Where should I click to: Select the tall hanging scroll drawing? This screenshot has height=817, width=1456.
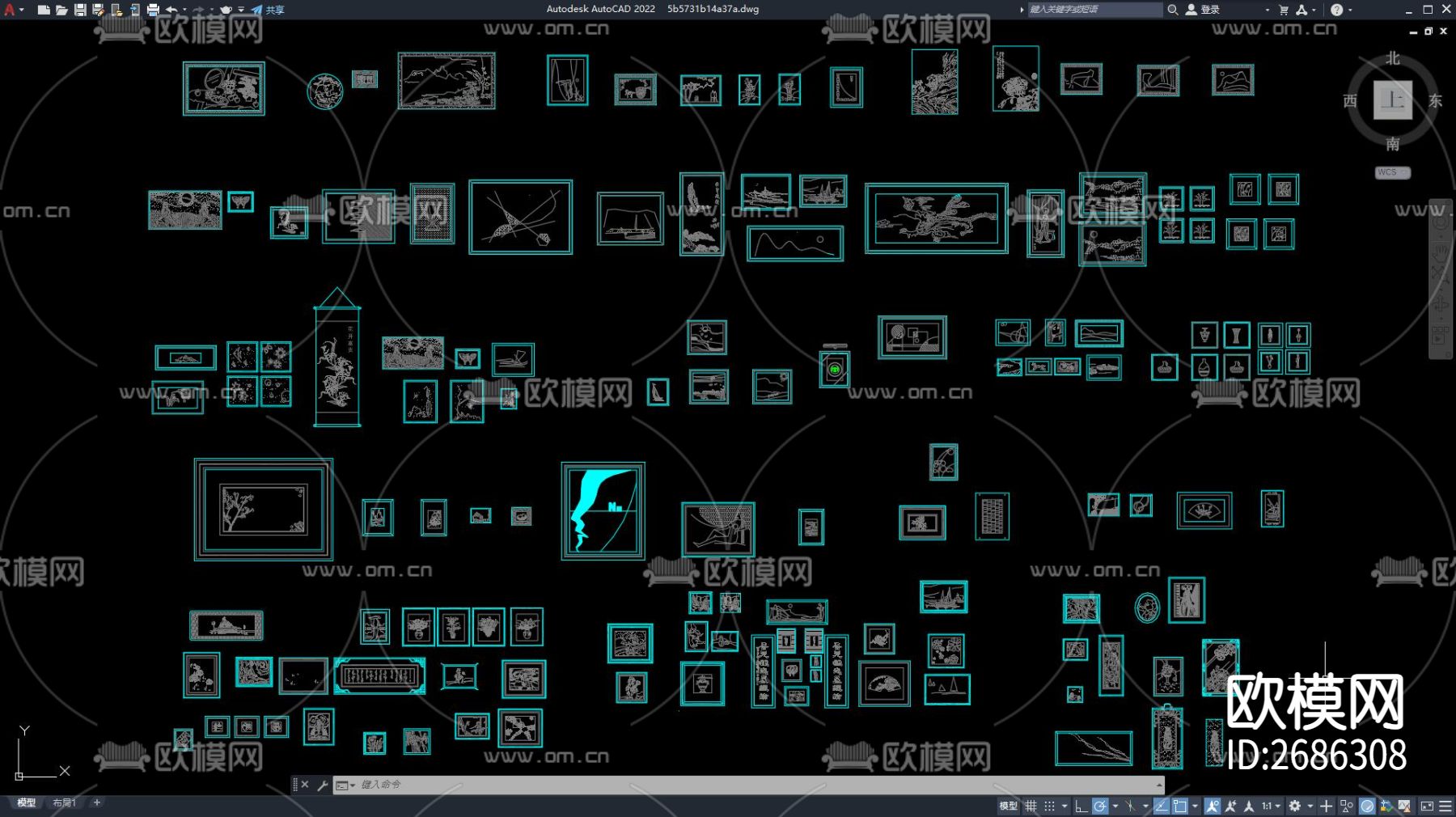tap(337, 357)
